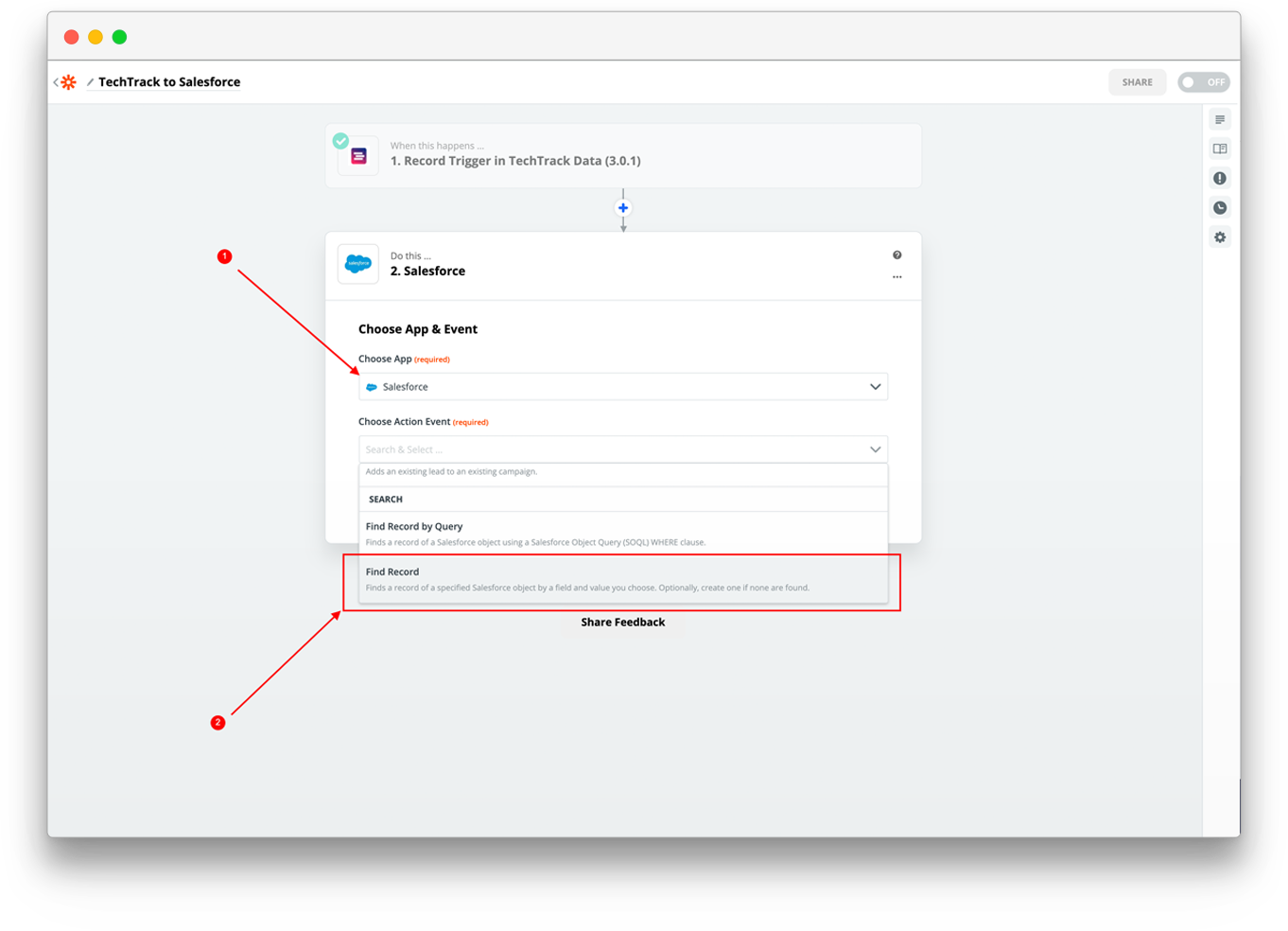Type in the Search & Select field
1288x931 pixels.
point(605,449)
